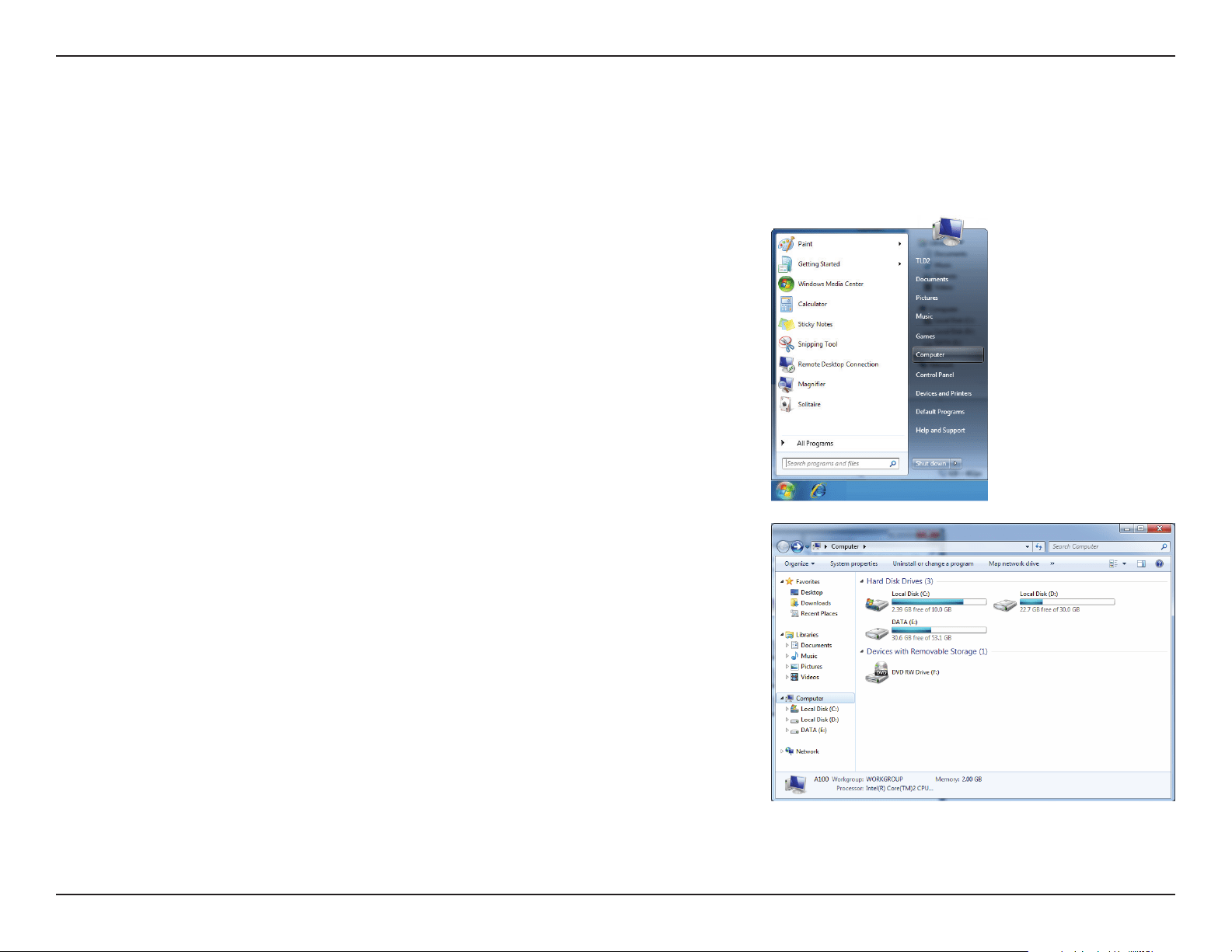Click the Computer breadcrumb in the address bar
The width and height of the screenshot is (1232, 952).
tap(845, 546)
